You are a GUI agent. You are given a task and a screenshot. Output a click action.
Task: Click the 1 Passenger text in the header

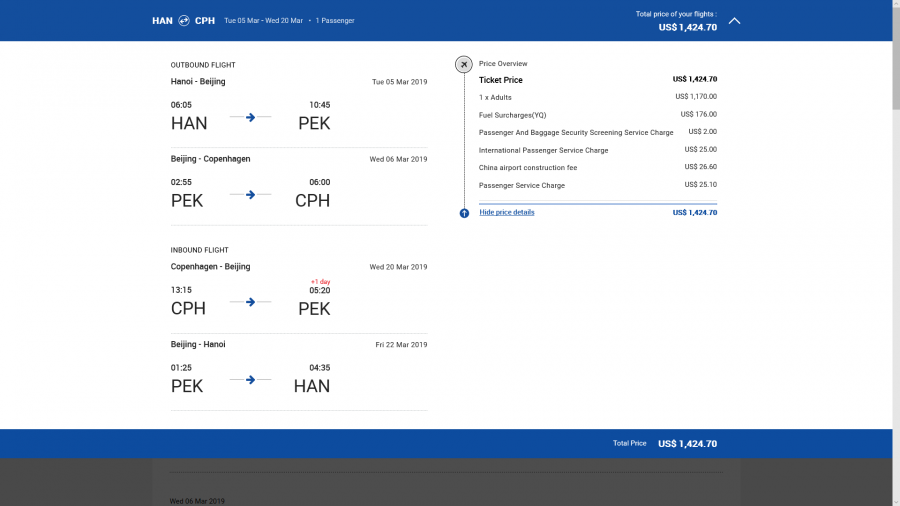pyautogui.click(x=335, y=20)
